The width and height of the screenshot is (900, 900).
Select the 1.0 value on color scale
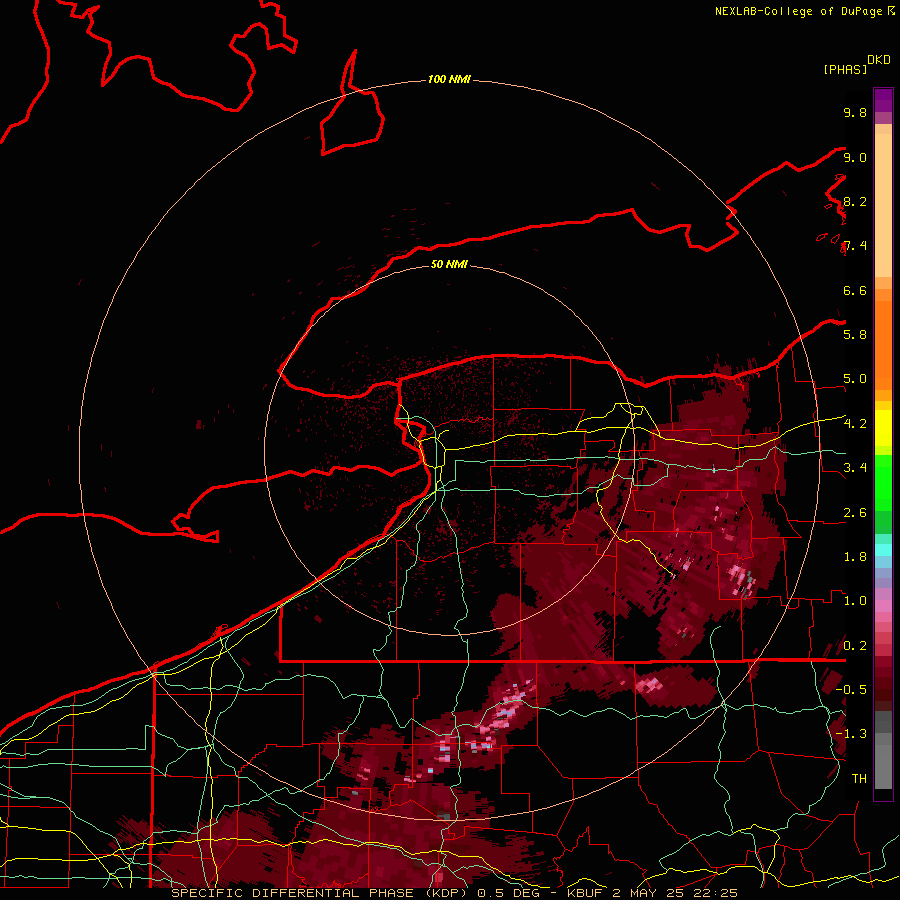855,601
